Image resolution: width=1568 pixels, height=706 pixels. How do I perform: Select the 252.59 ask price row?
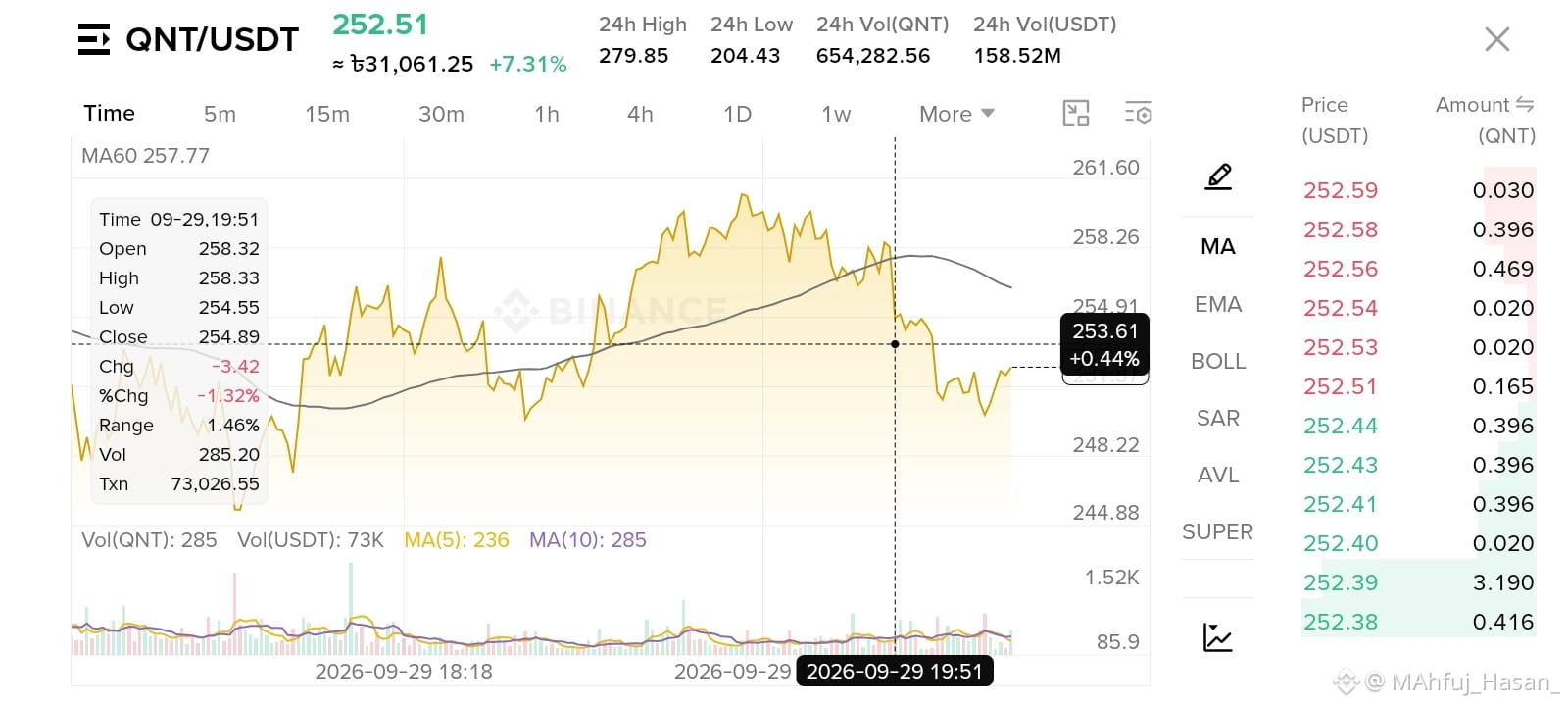point(1418,190)
